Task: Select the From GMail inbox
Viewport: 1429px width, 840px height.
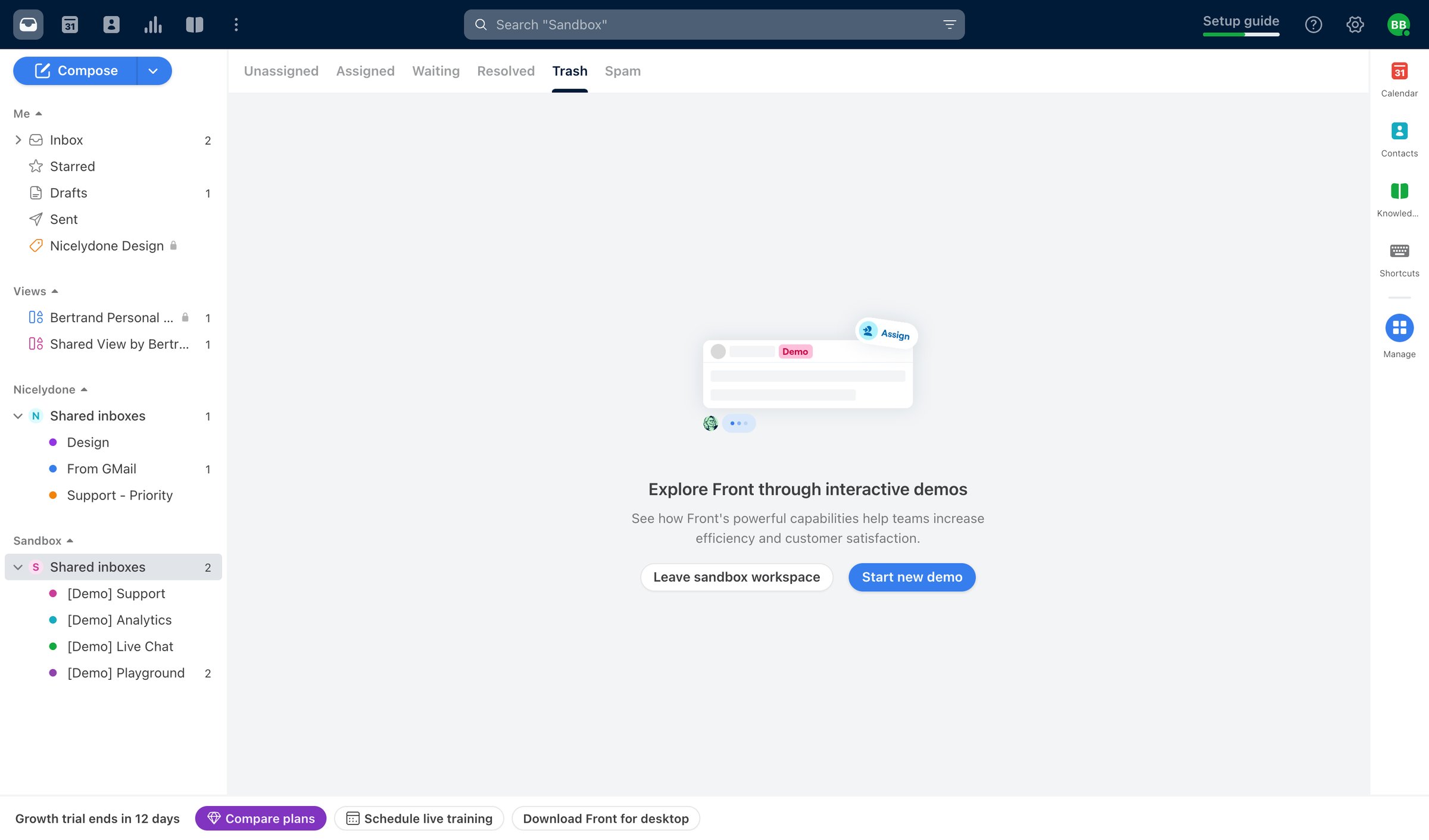Action: coord(113,469)
